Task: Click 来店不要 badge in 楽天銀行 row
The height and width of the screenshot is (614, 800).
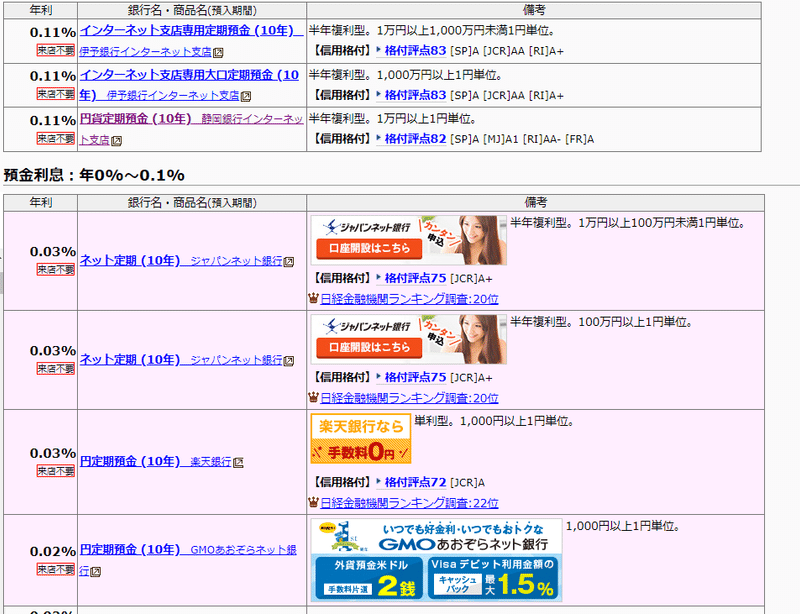Action: 56,471
